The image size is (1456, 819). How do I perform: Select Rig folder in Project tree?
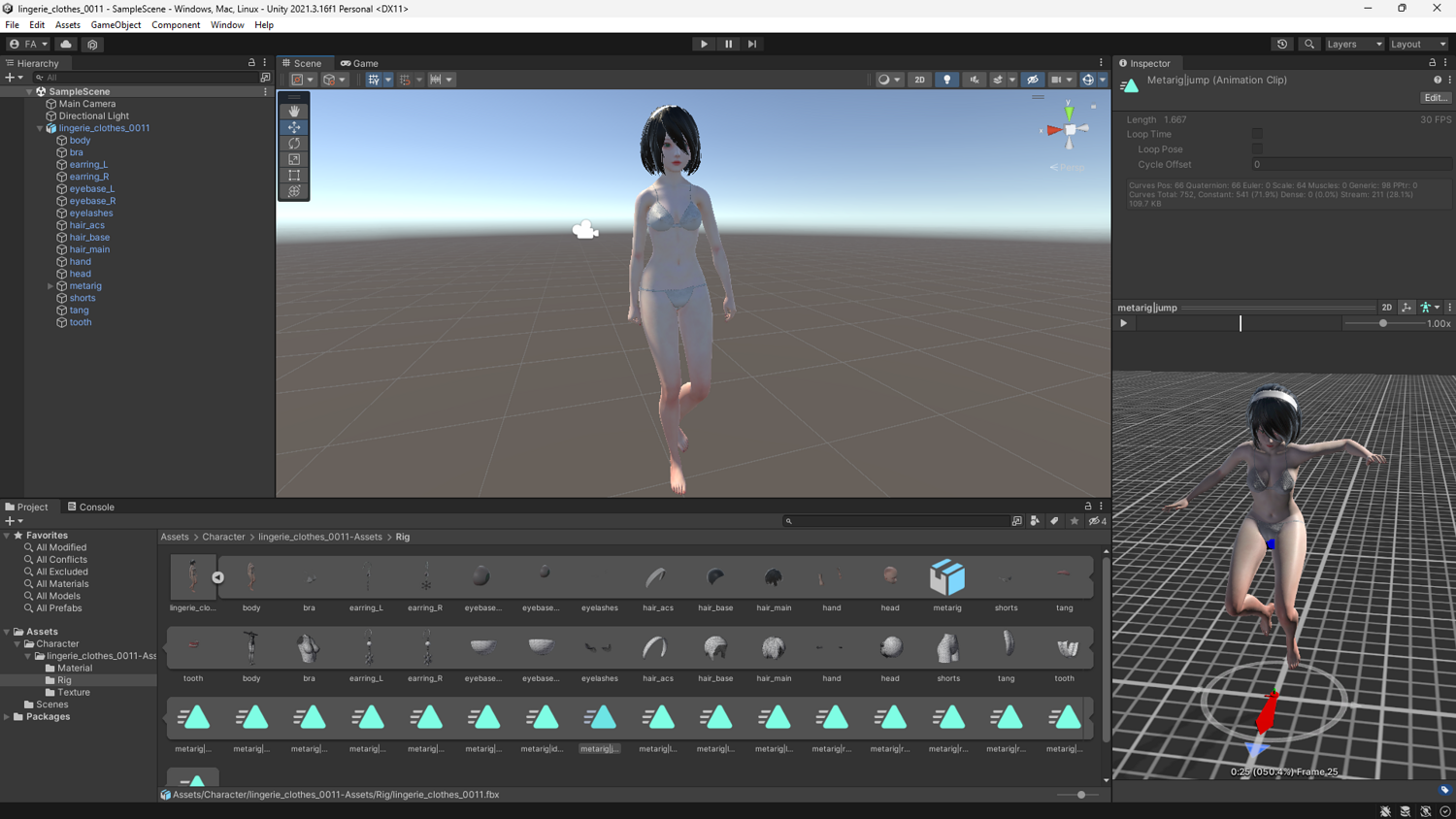pos(64,680)
